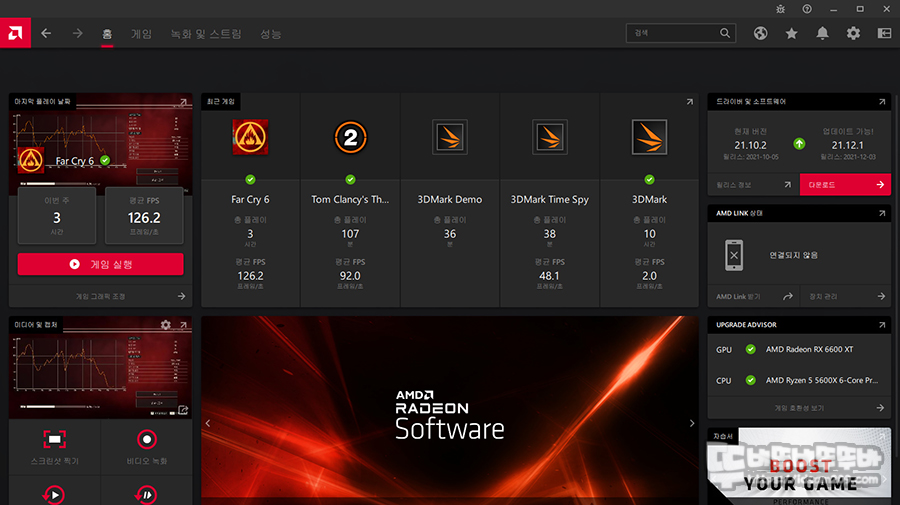Screen dimensions: 900x505
Task: Select the 3DMark Demo icon
Action: [450, 137]
